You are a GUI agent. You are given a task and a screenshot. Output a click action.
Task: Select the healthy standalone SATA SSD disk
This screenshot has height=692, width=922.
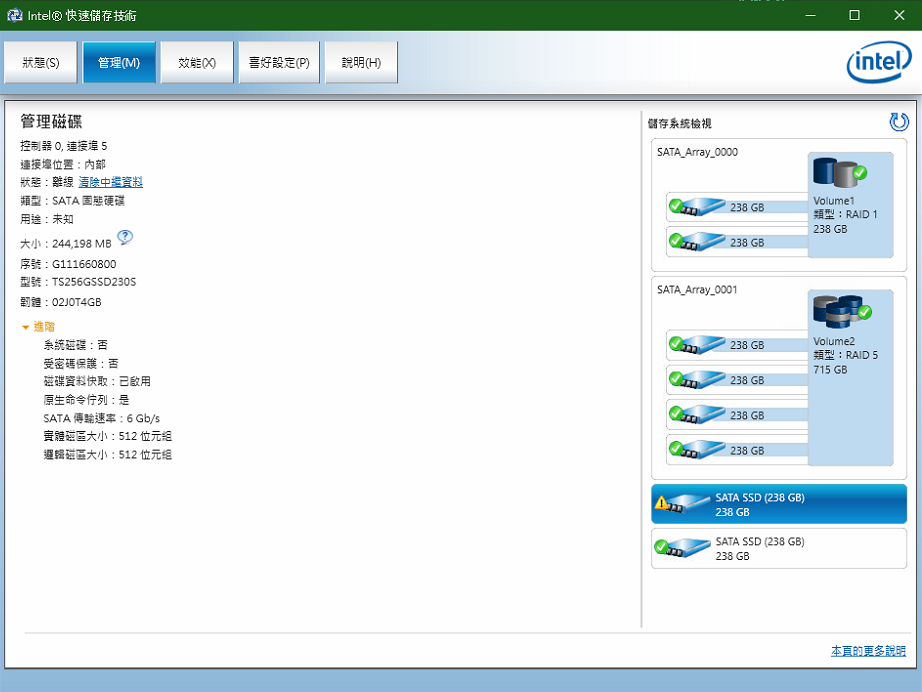(x=779, y=549)
